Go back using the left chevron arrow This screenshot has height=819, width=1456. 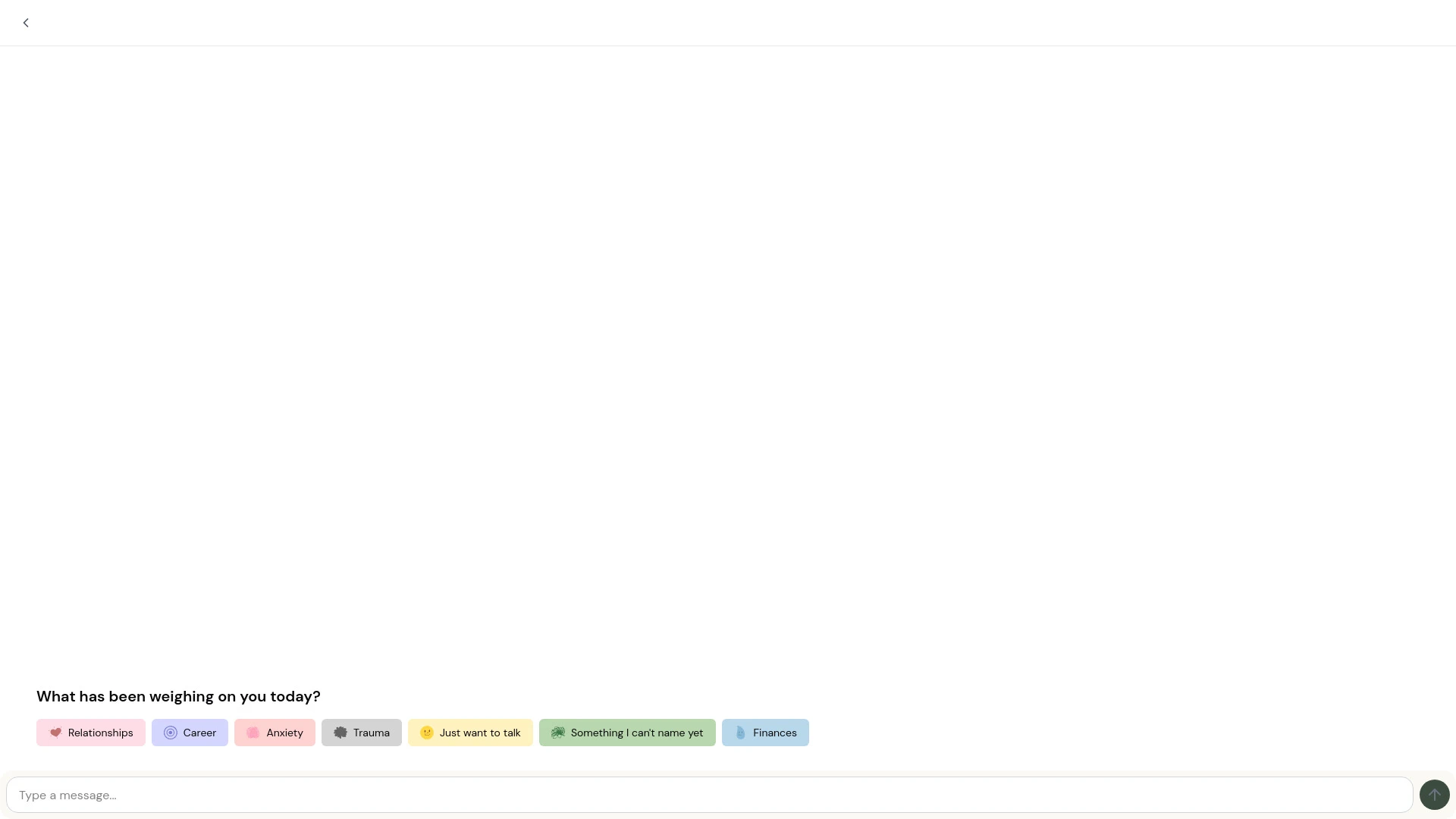26,23
